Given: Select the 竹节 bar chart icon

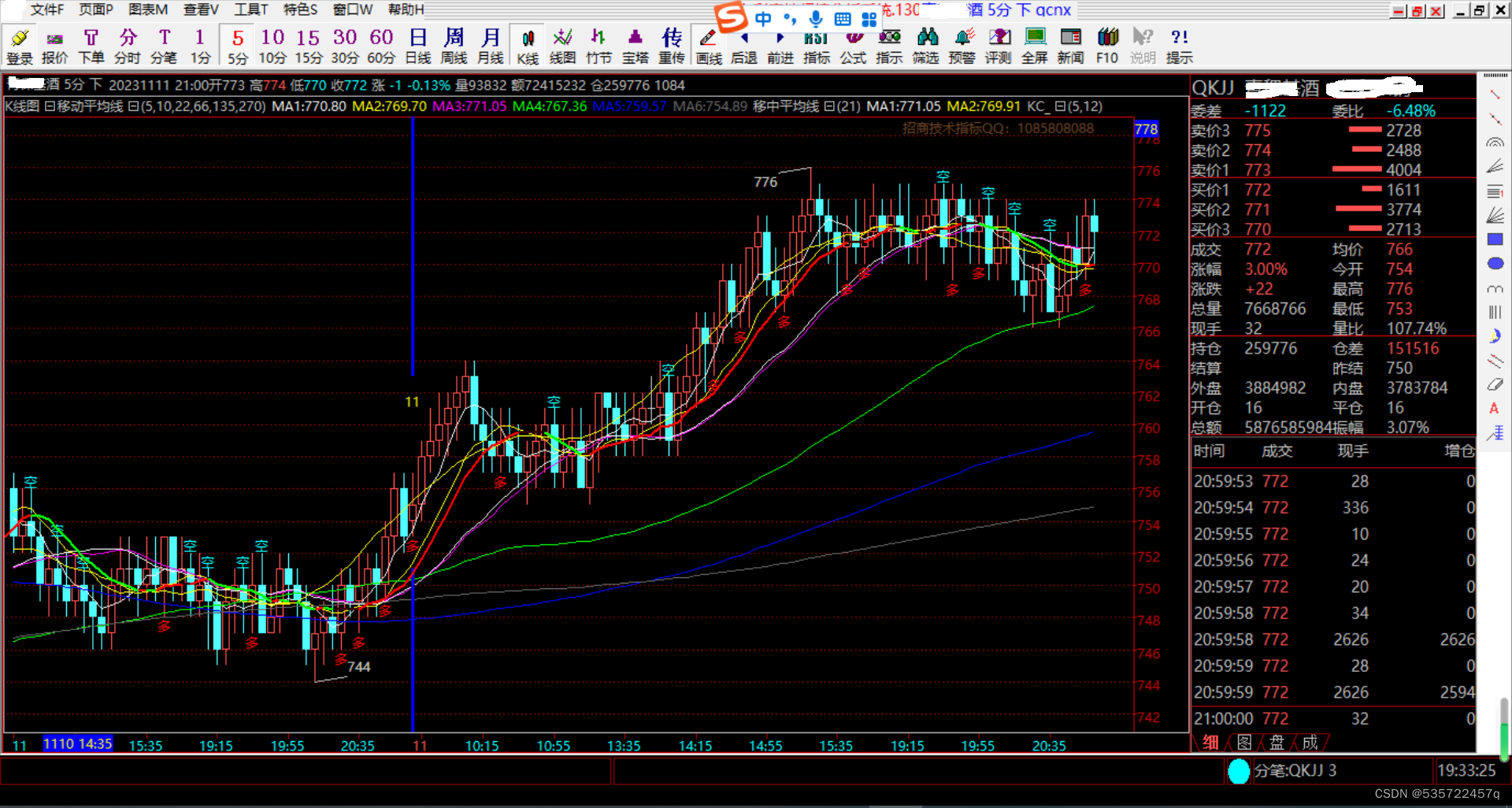Looking at the screenshot, I should (x=598, y=46).
